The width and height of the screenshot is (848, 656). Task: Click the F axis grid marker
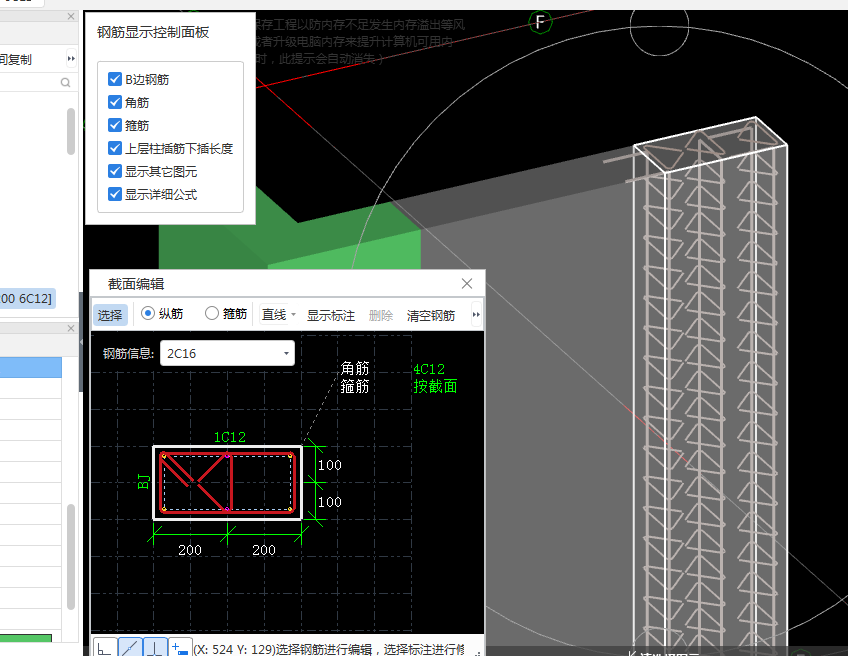tap(540, 22)
